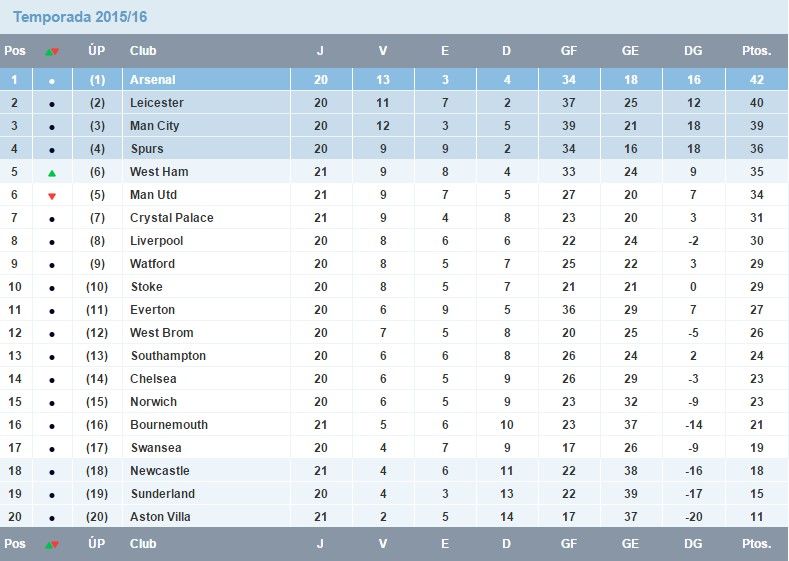Open the Bournemouth club link
The width and height of the screenshot is (789, 561).
pos(168,425)
